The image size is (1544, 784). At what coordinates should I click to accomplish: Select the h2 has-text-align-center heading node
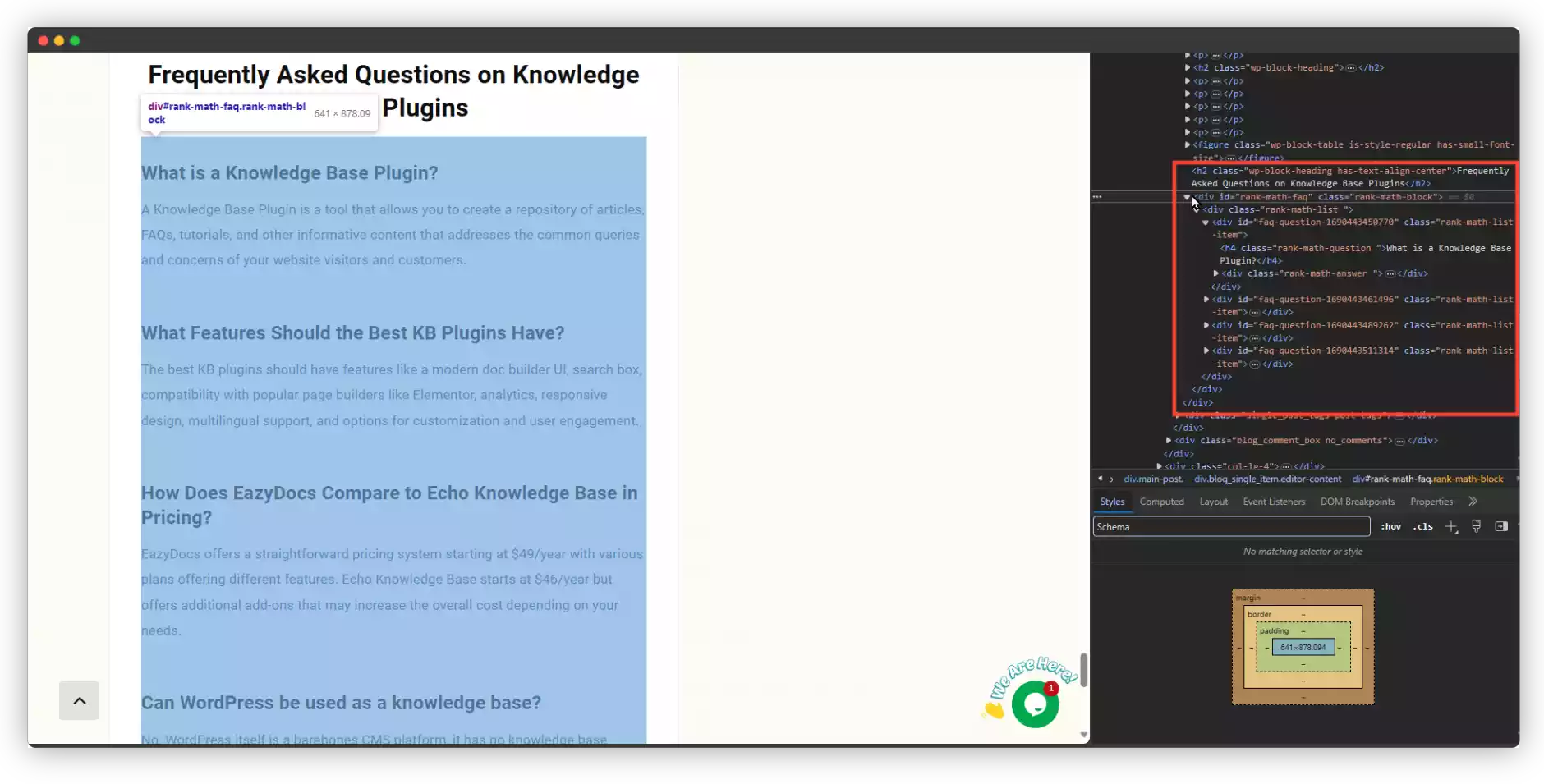(1350, 177)
